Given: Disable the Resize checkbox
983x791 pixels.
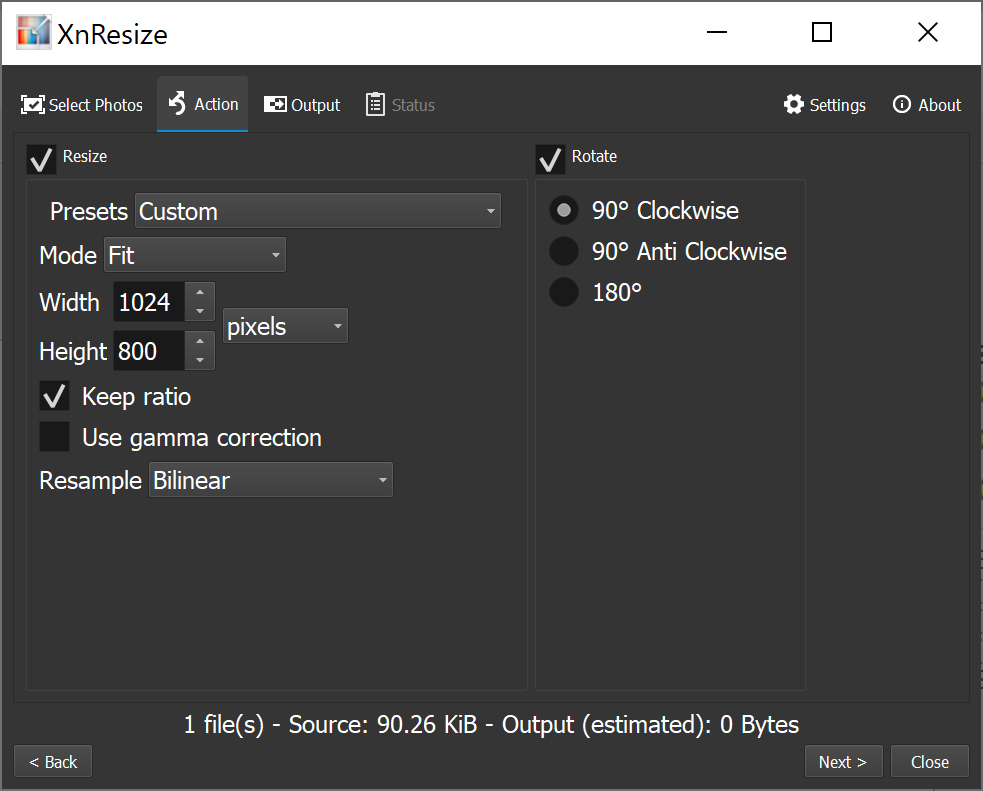Looking at the screenshot, I should pos(42,158).
